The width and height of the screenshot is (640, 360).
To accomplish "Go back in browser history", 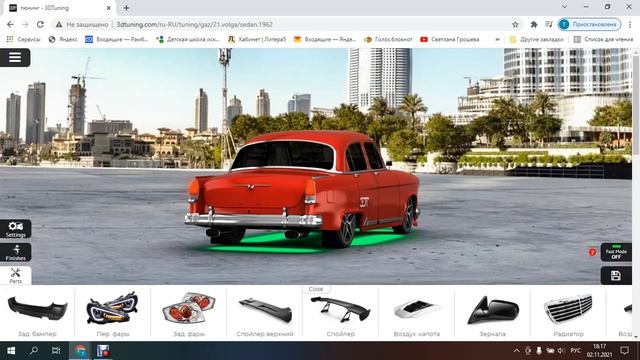I will click(10, 24).
